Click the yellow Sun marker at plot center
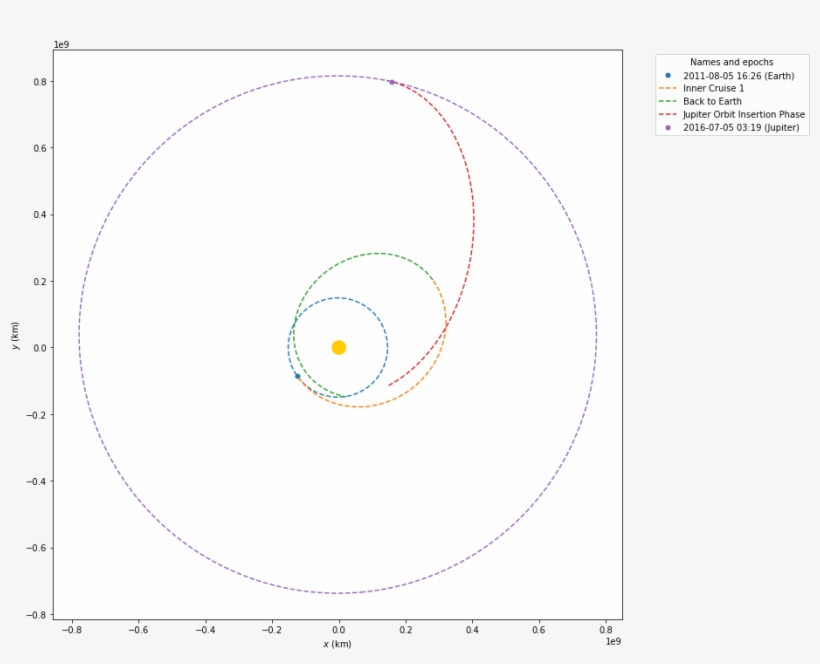Viewport: 820px width, 664px height. (340, 346)
